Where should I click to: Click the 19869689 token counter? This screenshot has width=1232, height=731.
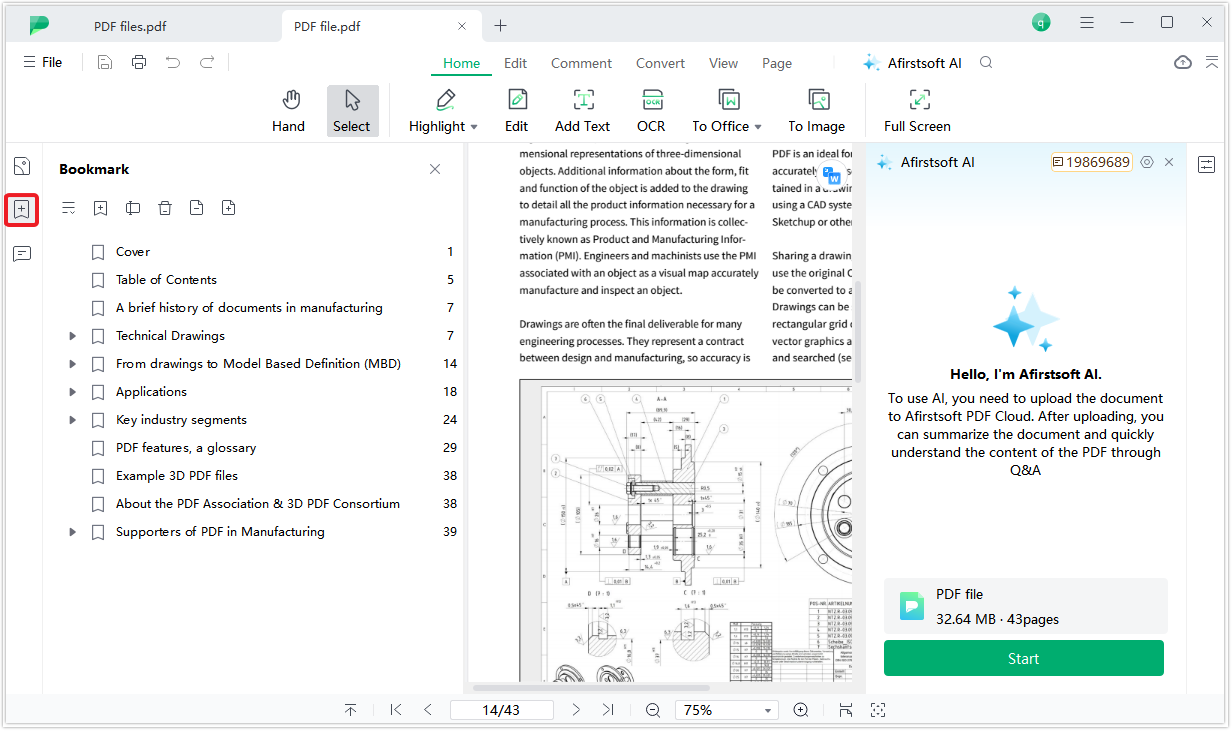[x=1091, y=162]
